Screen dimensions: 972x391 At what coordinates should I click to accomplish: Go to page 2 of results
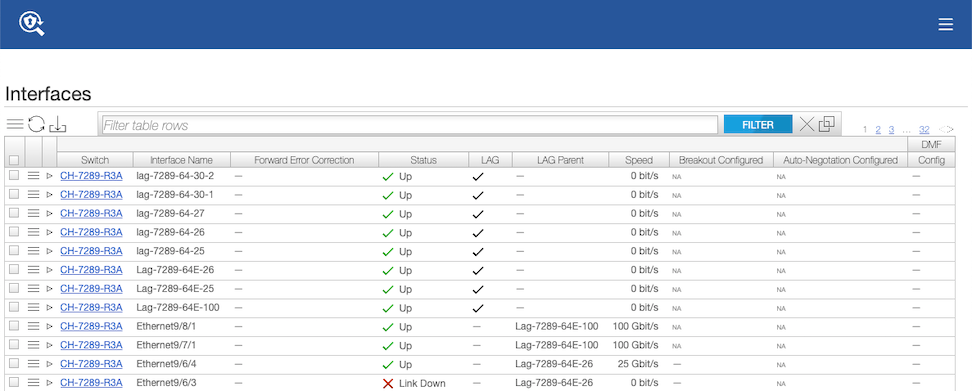[x=878, y=130]
